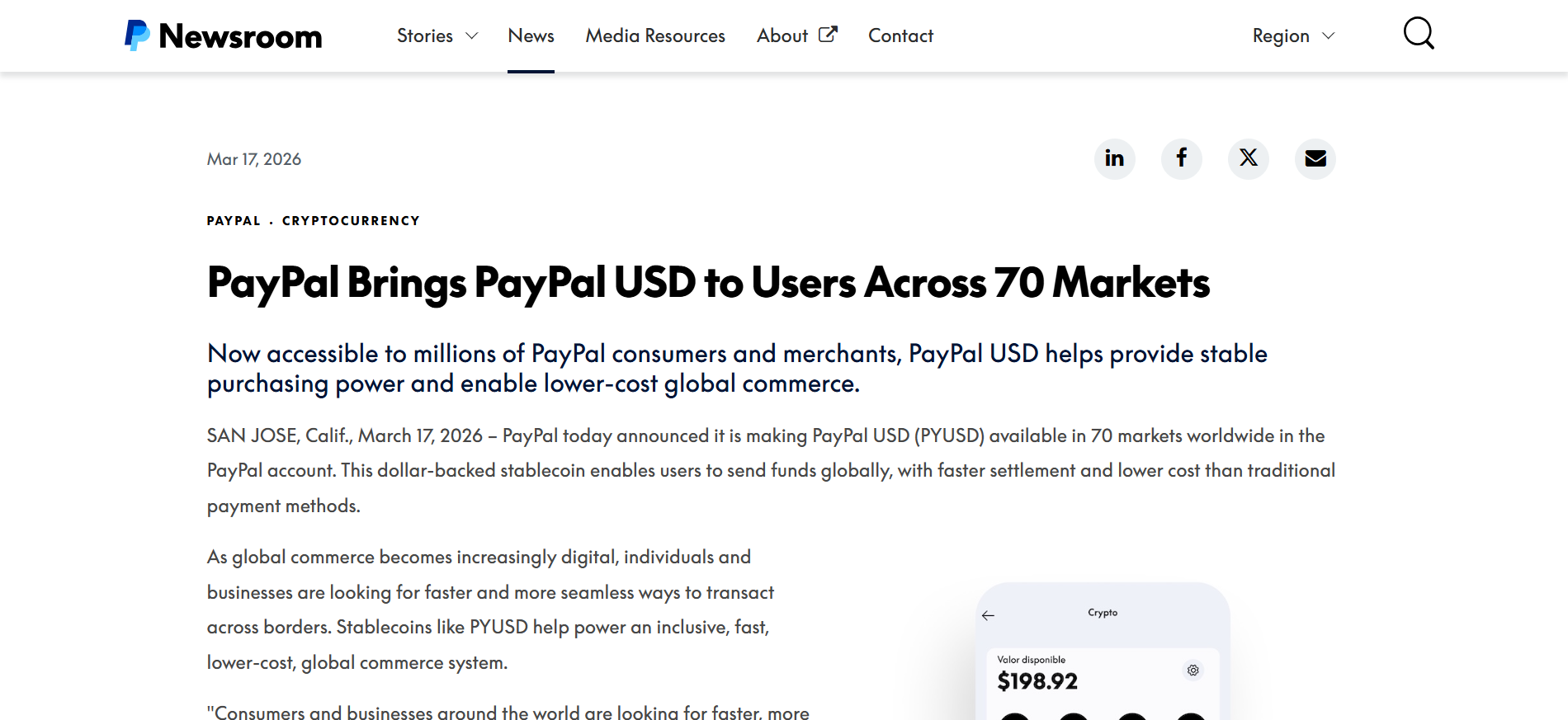Click the headline PayPal Brings PayPal USD

coord(708,283)
